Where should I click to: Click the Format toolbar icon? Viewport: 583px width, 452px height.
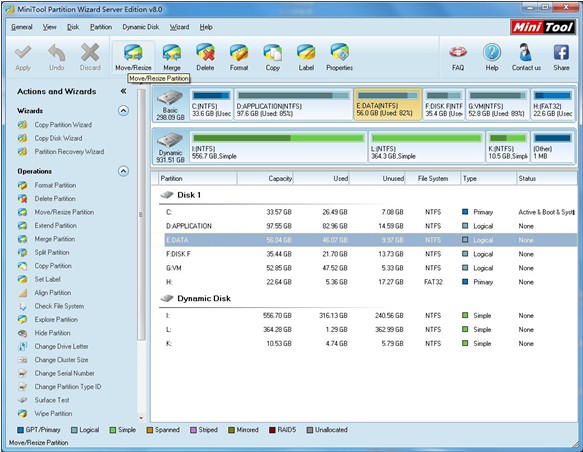pos(239,52)
